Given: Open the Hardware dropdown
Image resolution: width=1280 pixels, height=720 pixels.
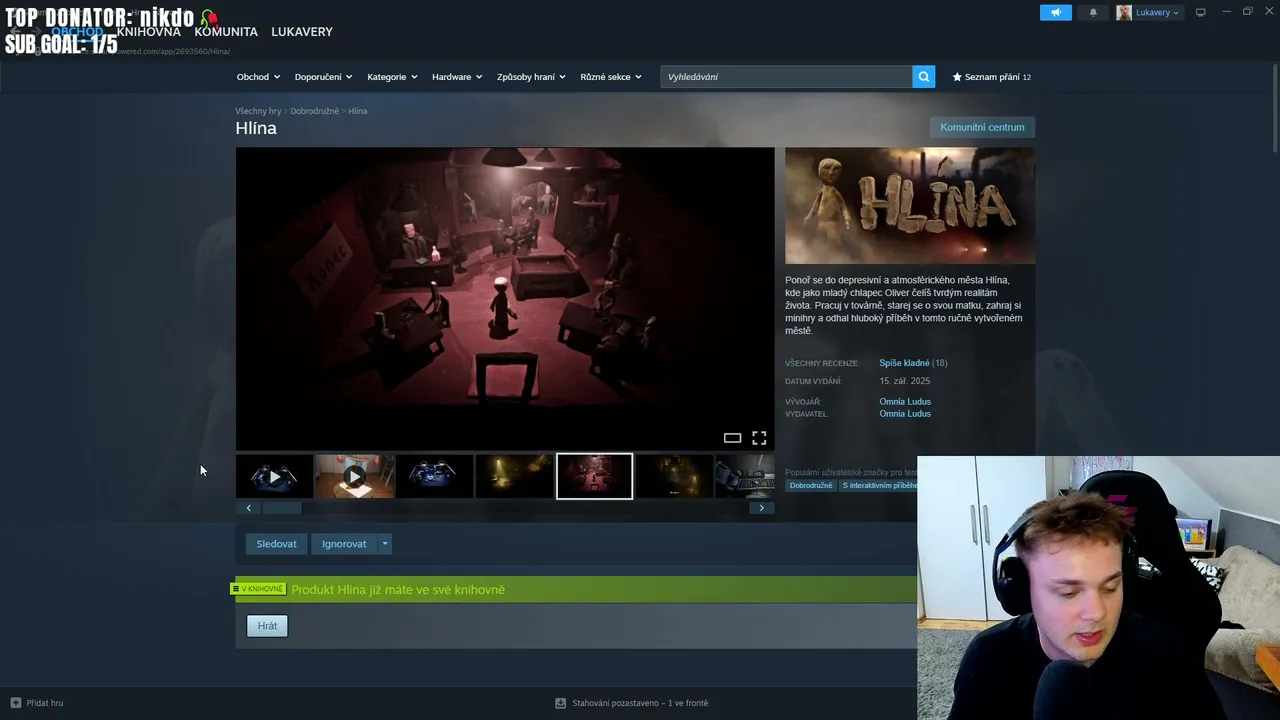Looking at the screenshot, I should tap(457, 77).
